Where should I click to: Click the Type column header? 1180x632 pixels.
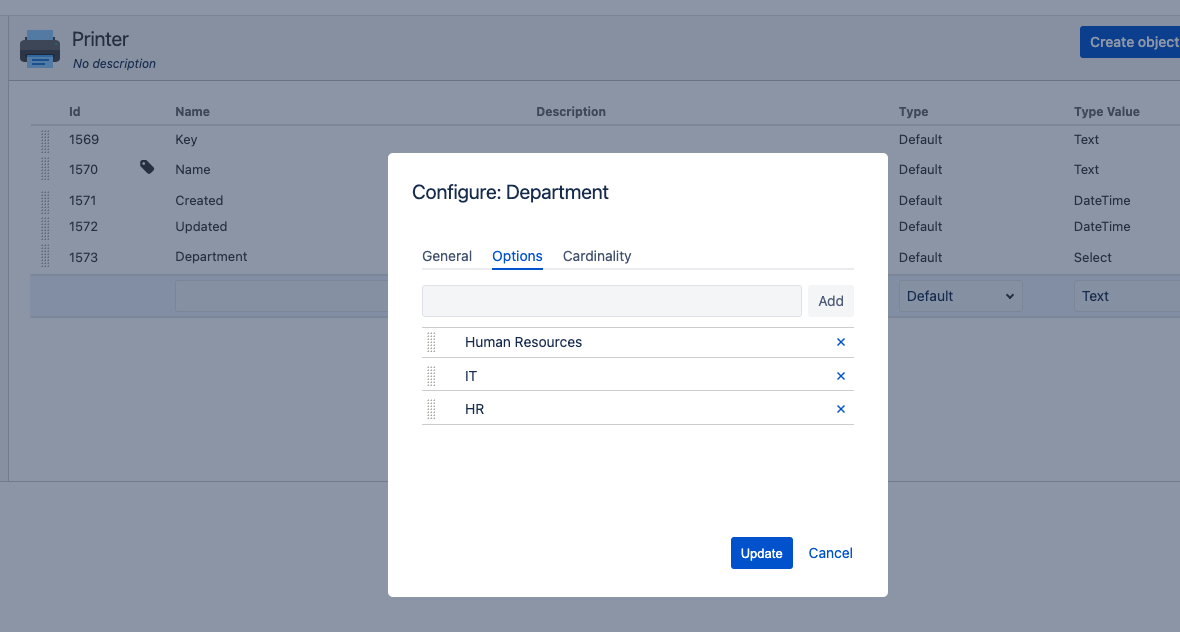point(913,111)
